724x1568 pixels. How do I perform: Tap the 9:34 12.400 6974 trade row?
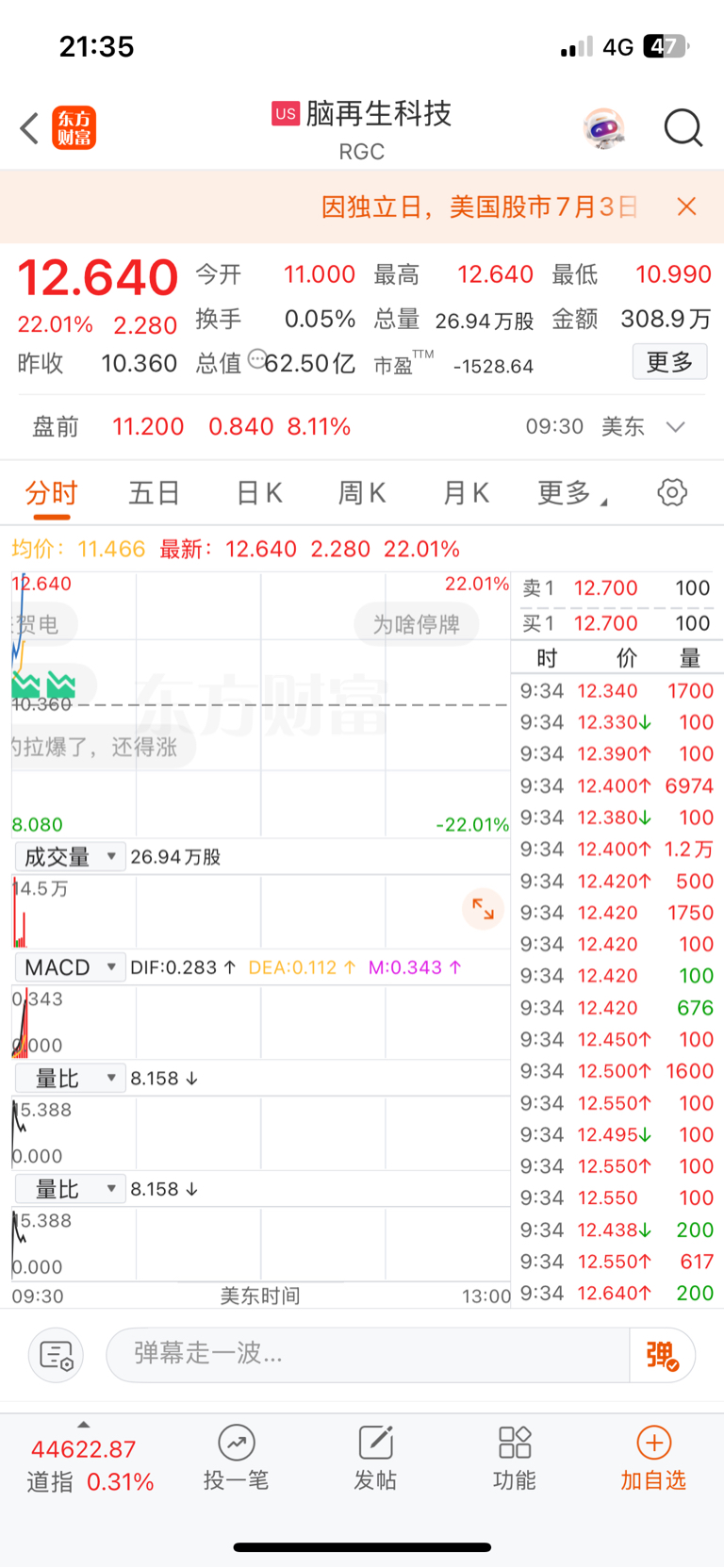tap(617, 786)
